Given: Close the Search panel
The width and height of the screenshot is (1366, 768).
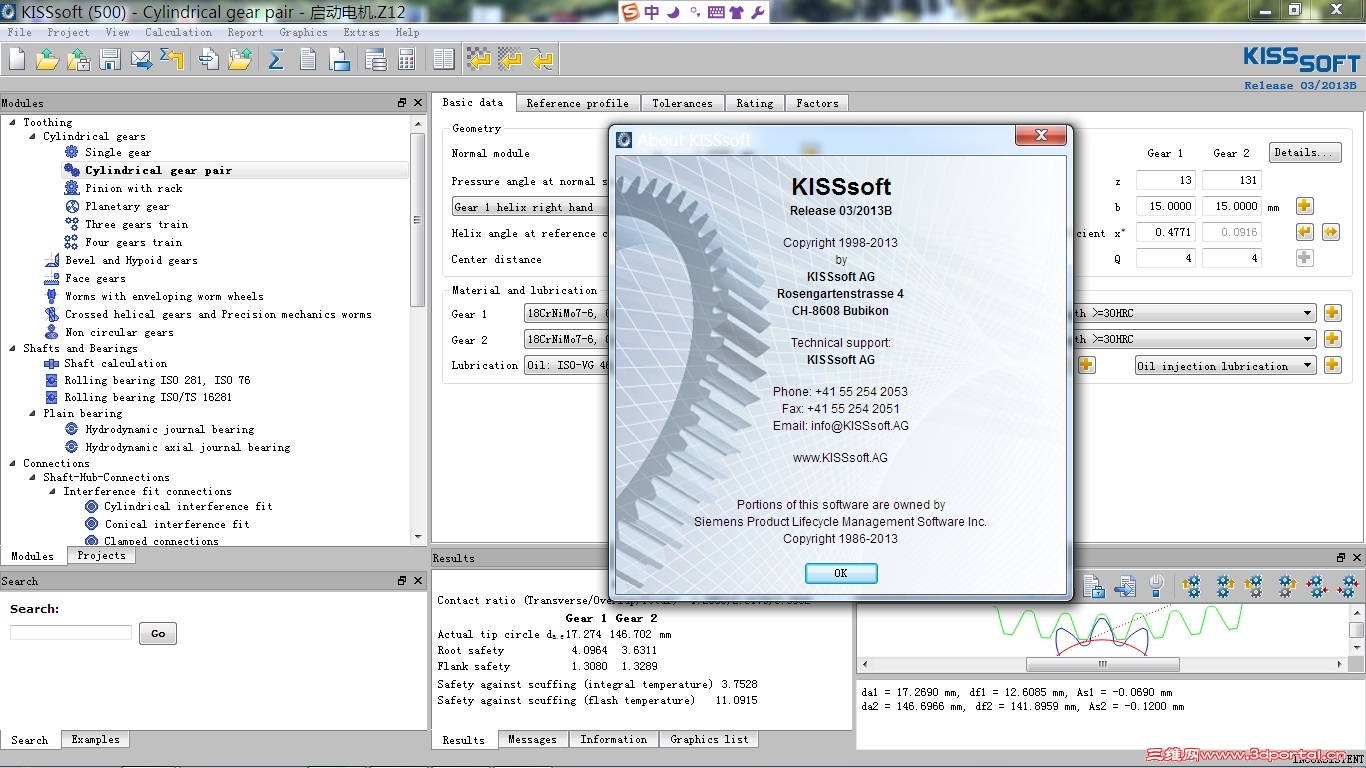Looking at the screenshot, I should (418, 580).
